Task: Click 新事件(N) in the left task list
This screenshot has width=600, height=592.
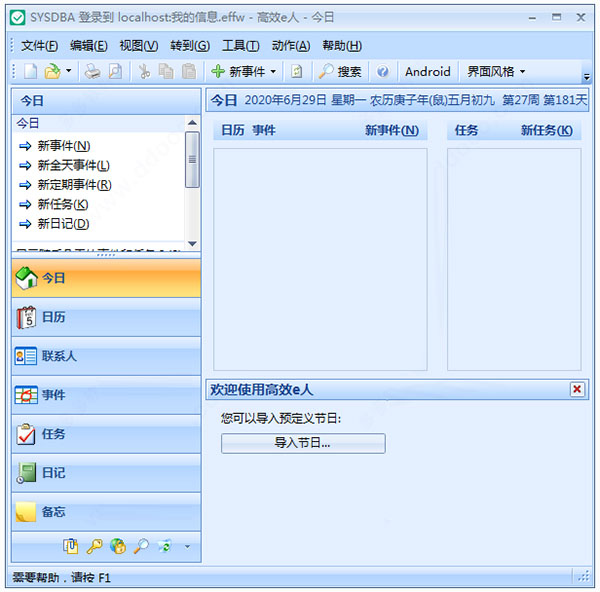Action: click(x=64, y=146)
